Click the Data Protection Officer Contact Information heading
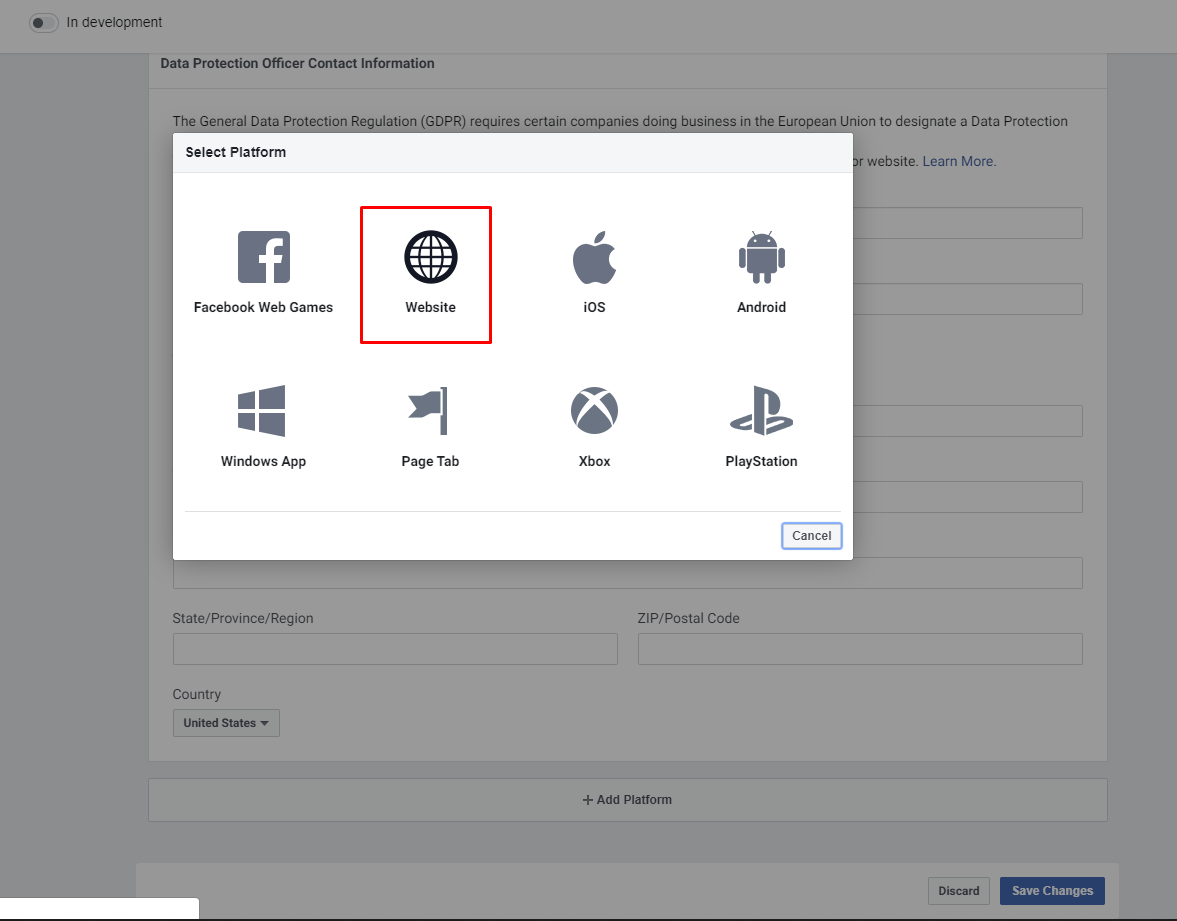Screen dimensions: 1177x921 click(297, 64)
